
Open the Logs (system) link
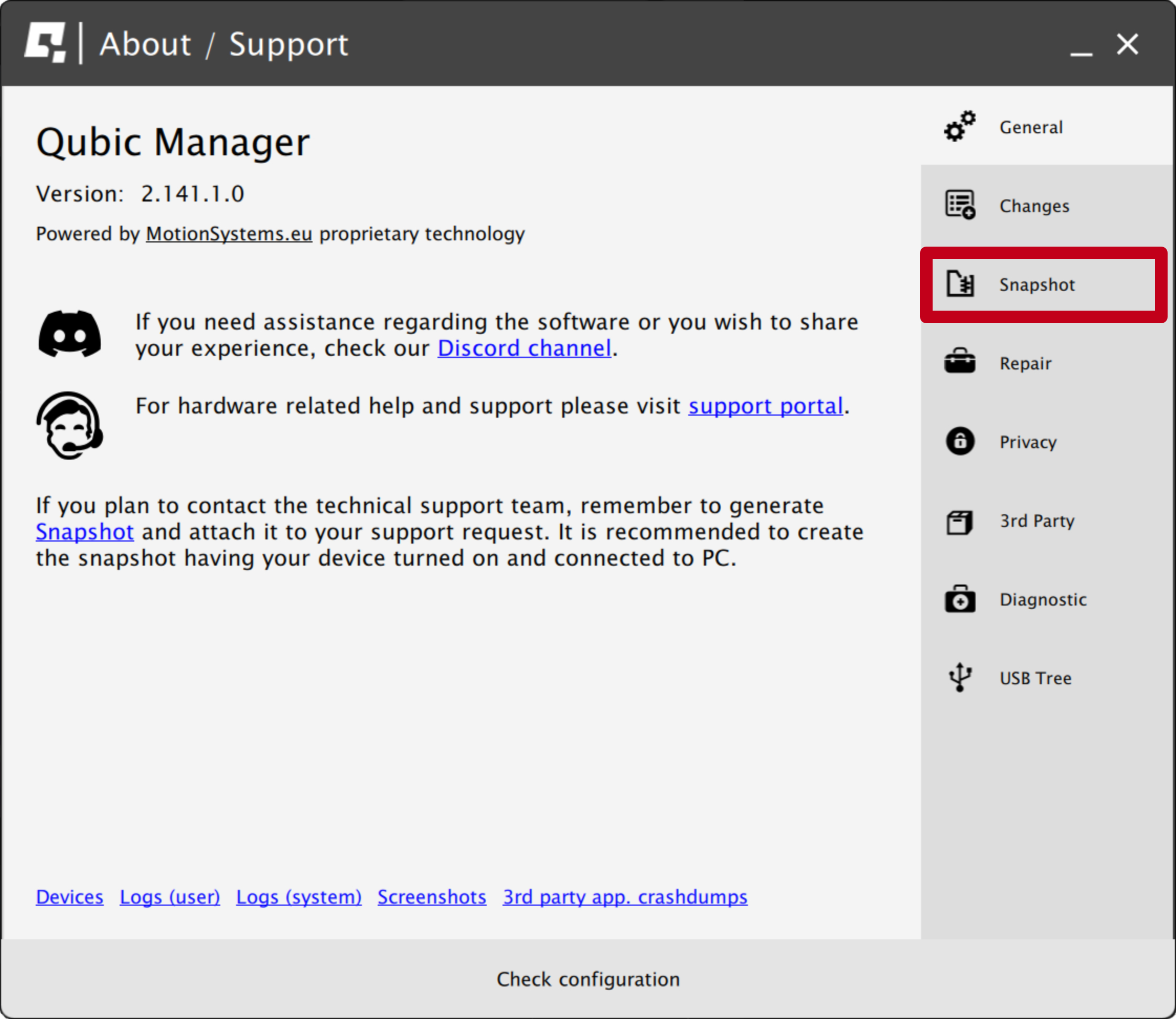[298, 897]
